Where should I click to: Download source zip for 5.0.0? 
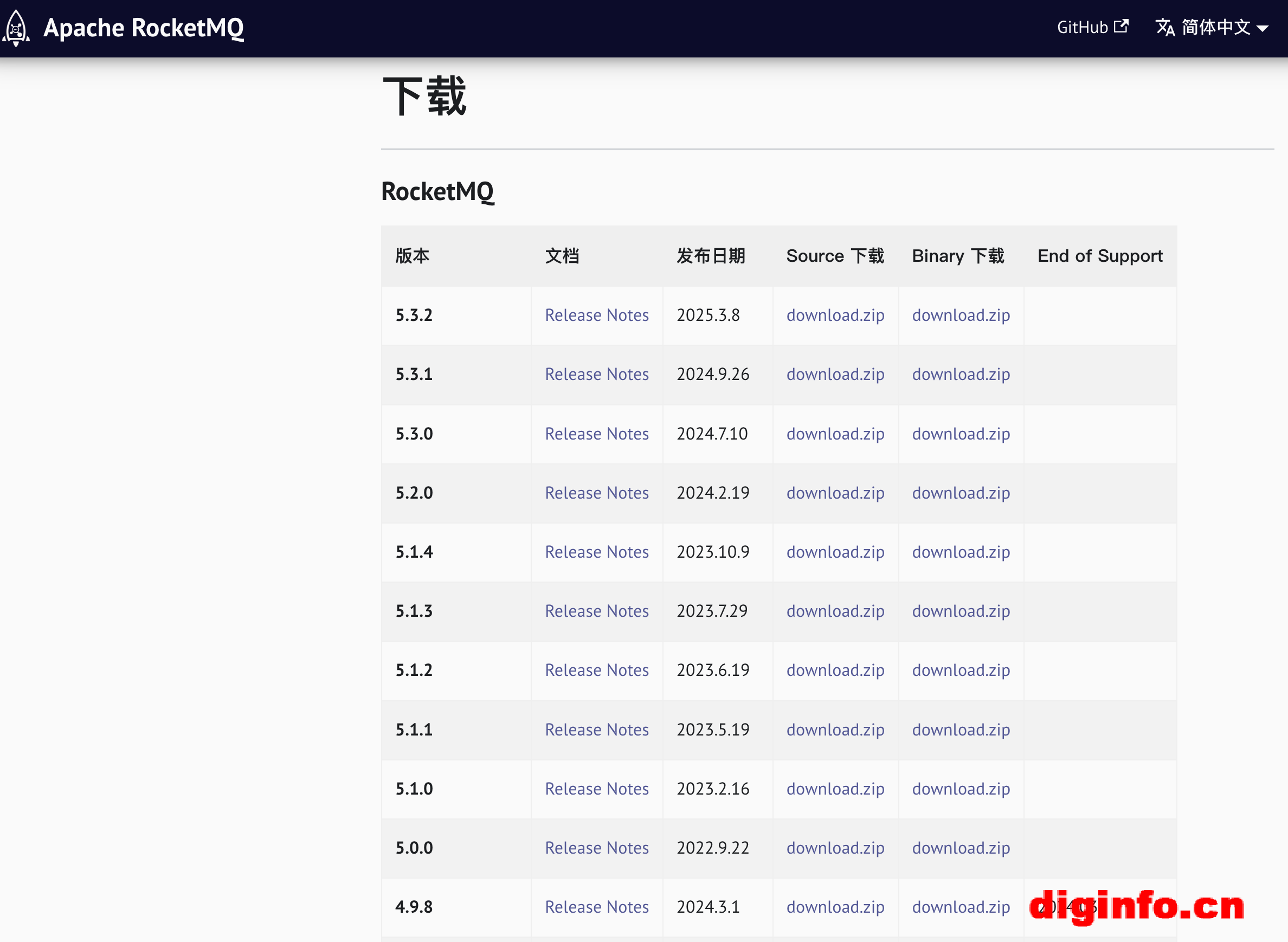(x=835, y=848)
